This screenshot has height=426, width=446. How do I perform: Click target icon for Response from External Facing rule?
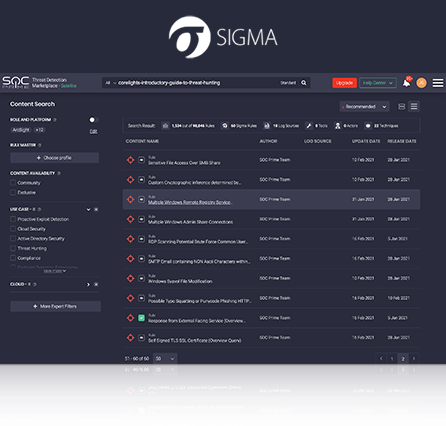130,318
